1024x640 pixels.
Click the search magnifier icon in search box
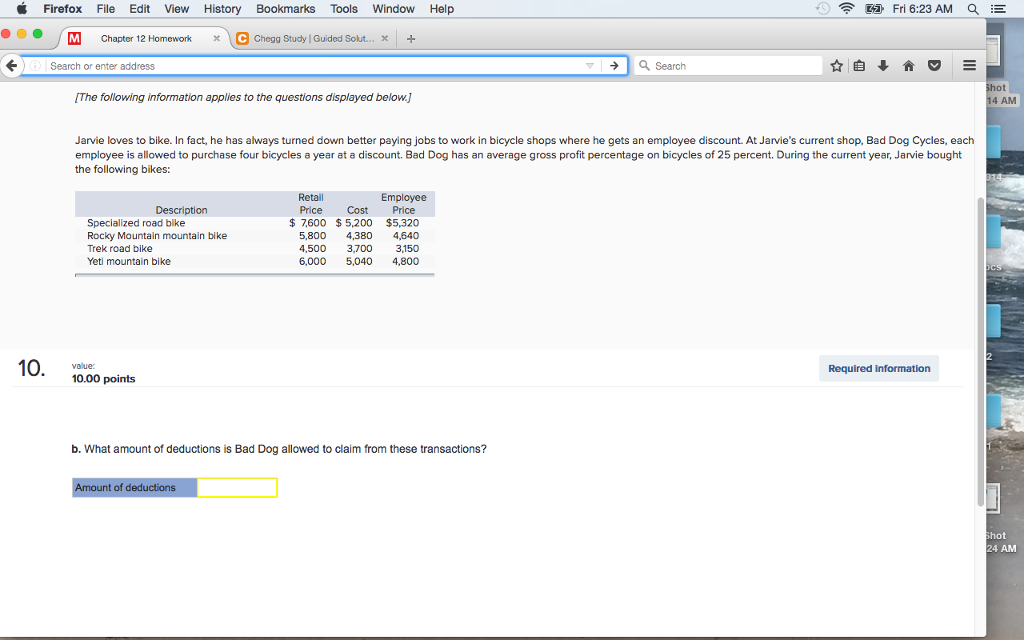coord(645,65)
